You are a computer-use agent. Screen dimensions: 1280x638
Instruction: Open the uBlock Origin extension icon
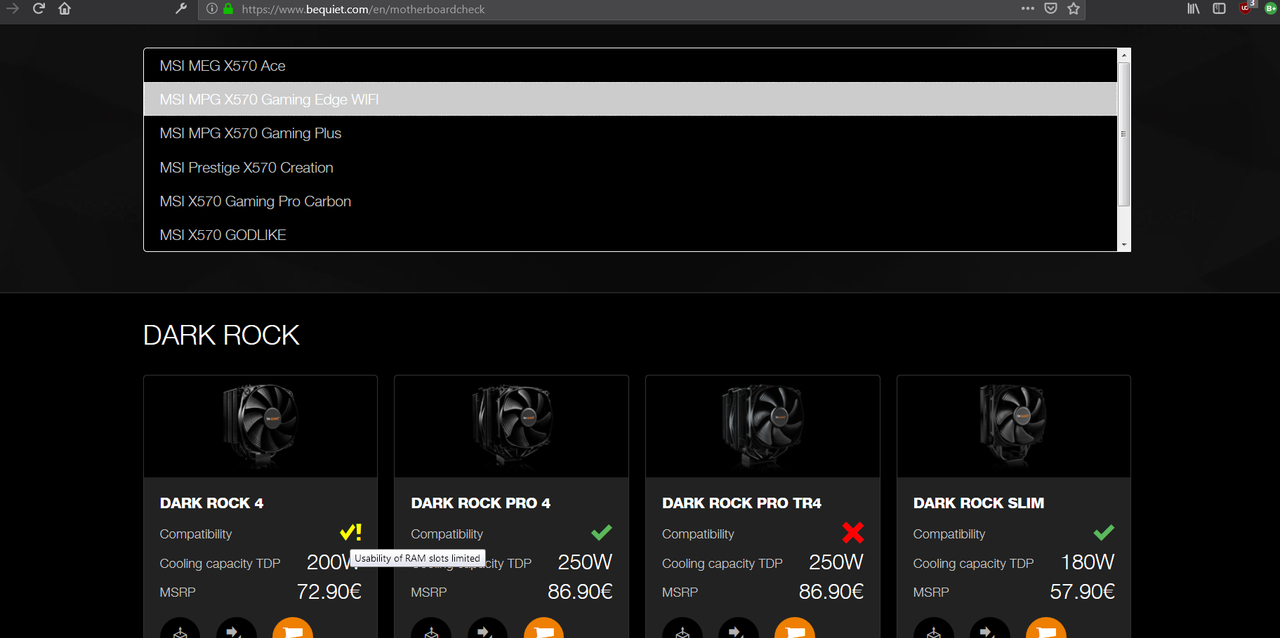point(1246,7)
